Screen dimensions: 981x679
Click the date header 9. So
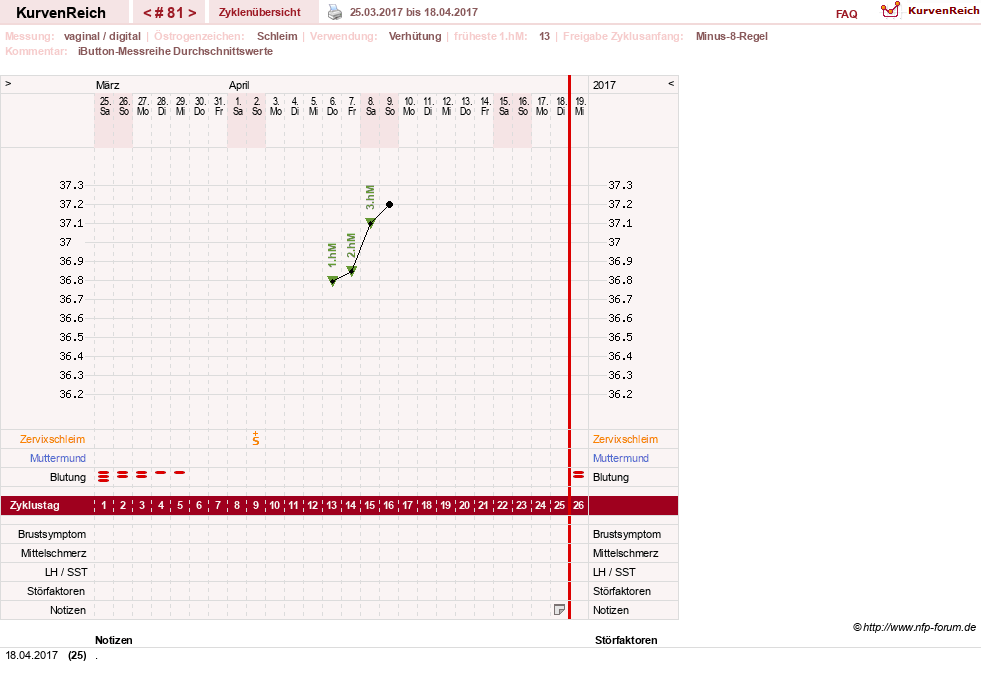tap(390, 106)
